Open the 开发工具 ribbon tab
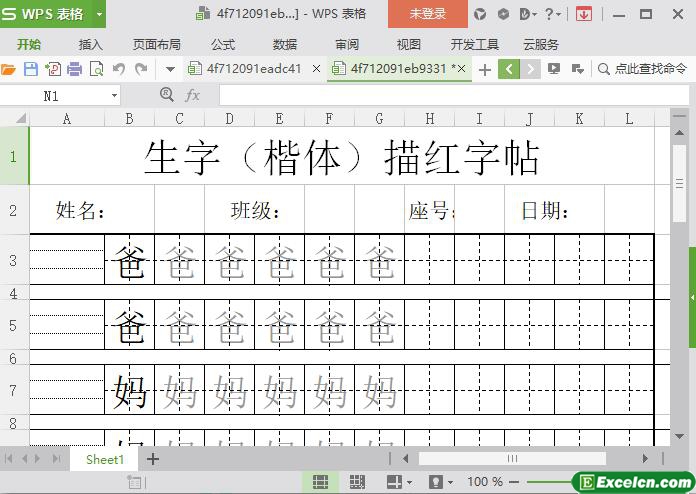 tap(475, 44)
